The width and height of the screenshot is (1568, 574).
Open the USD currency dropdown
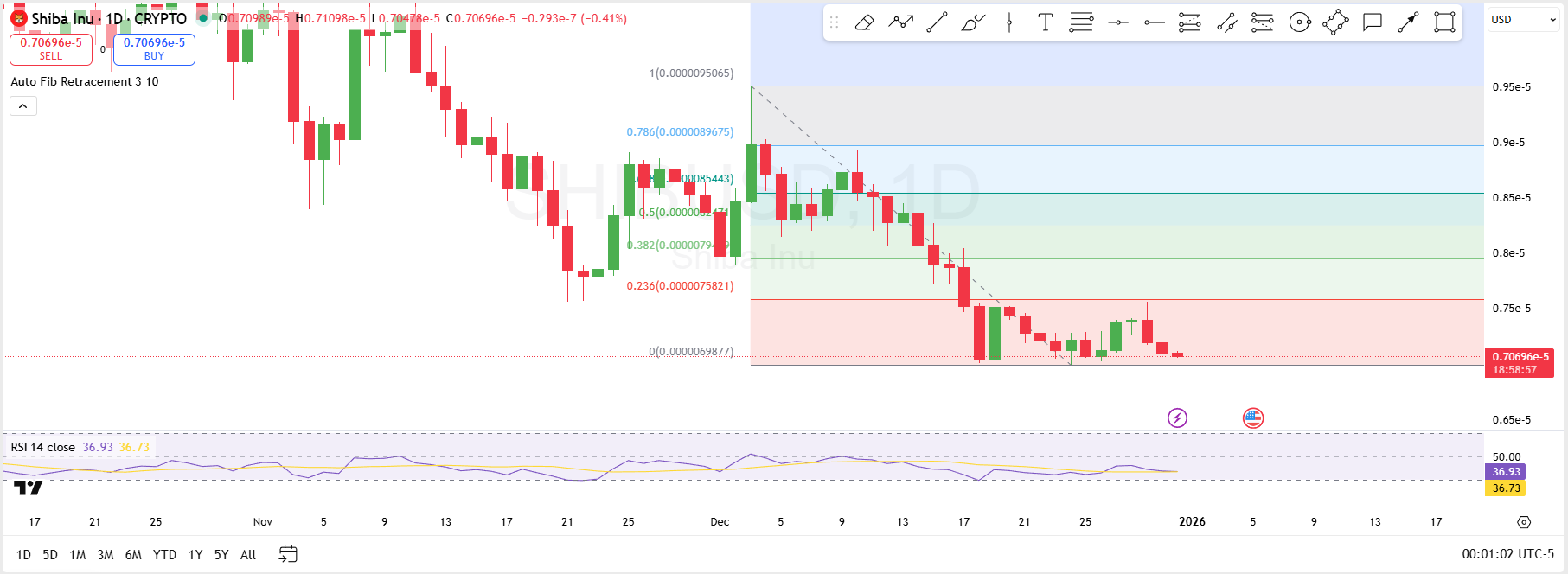(1522, 20)
